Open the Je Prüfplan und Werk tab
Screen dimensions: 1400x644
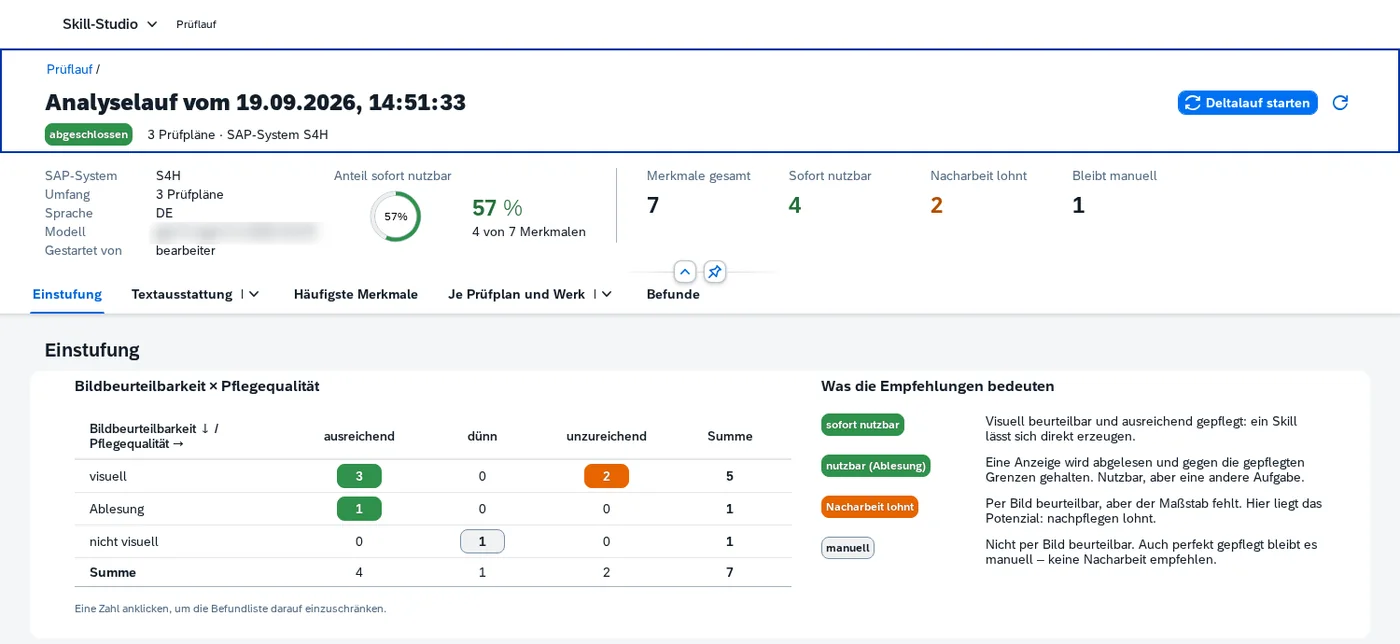[516, 294]
